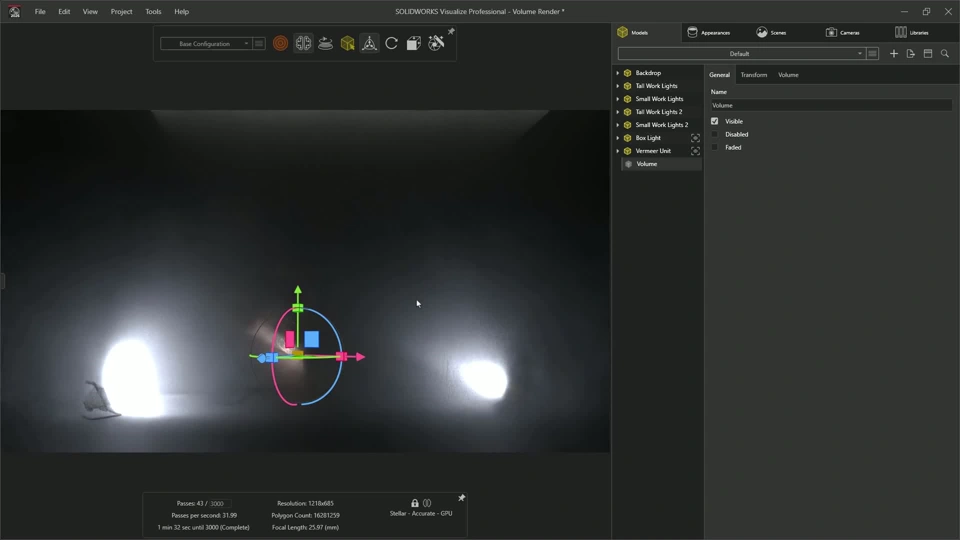
Task: Uncheck the Visible checkbox
Action: point(714,121)
